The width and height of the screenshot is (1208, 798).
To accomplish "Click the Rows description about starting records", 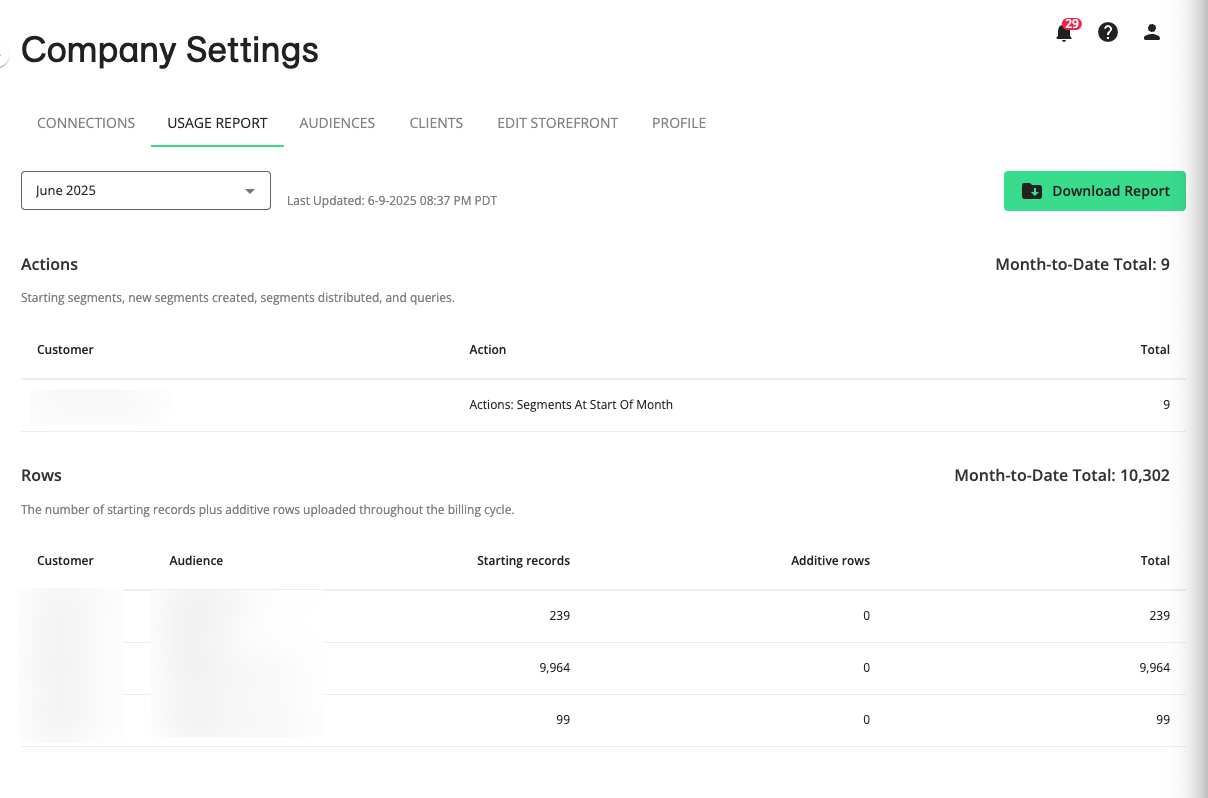I will 267,509.
